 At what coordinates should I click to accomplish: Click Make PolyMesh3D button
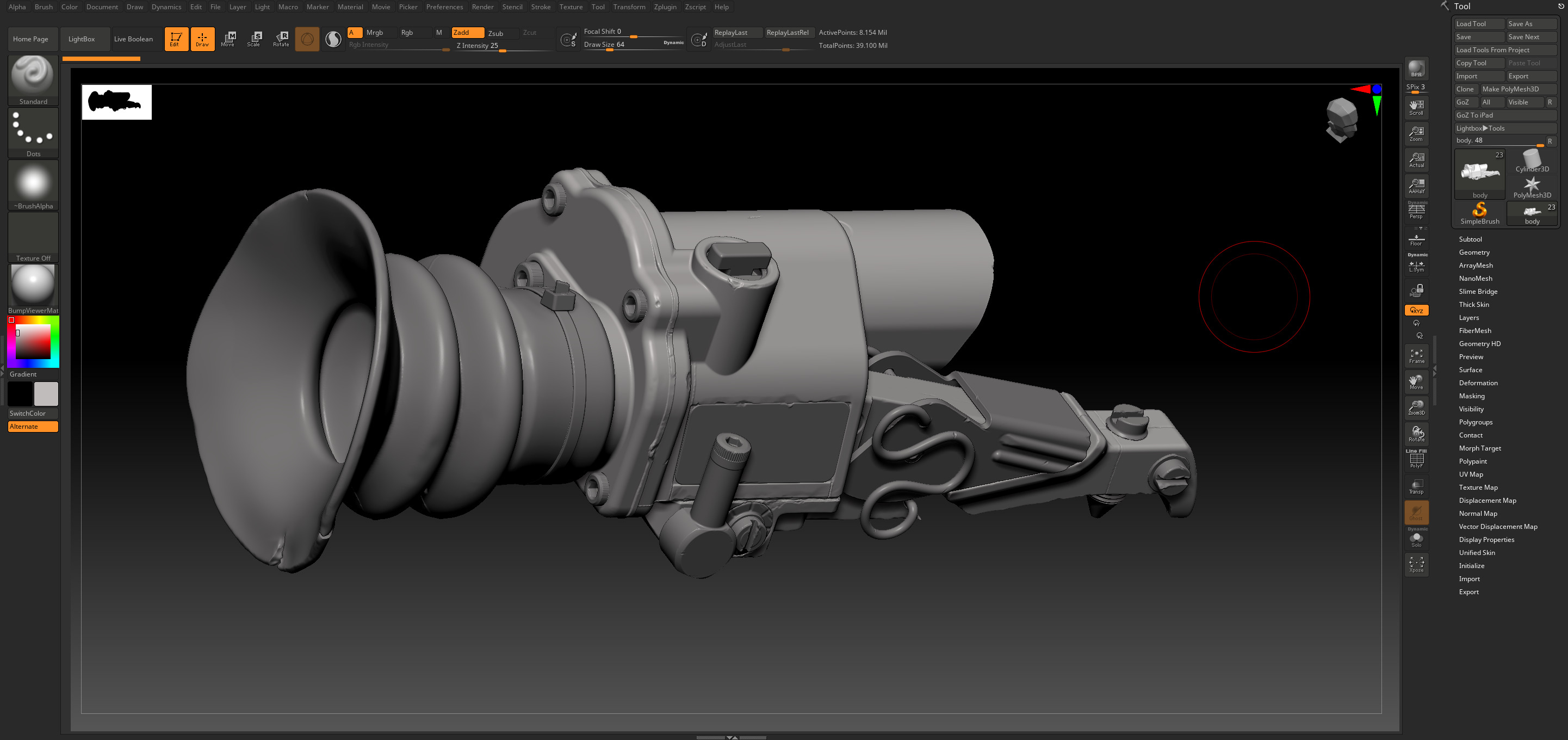pos(1518,89)
